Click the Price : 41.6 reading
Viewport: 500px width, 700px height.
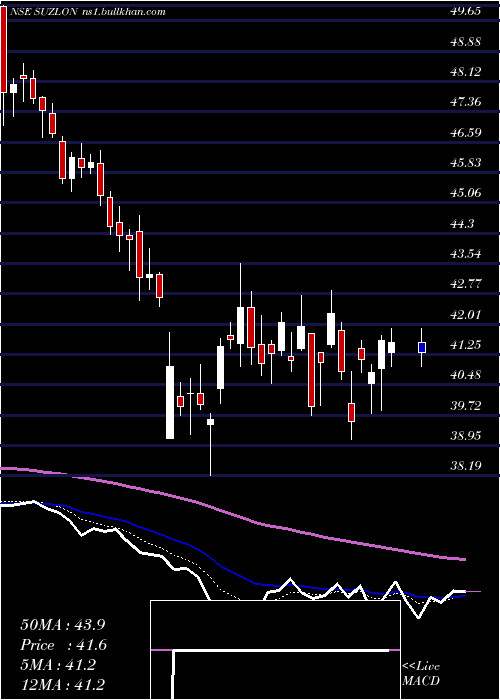(63, 645)
